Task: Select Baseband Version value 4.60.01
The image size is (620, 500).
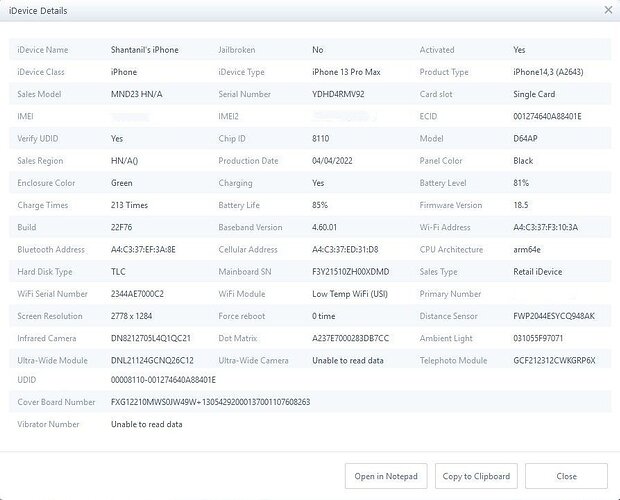Action: point(324,227)
